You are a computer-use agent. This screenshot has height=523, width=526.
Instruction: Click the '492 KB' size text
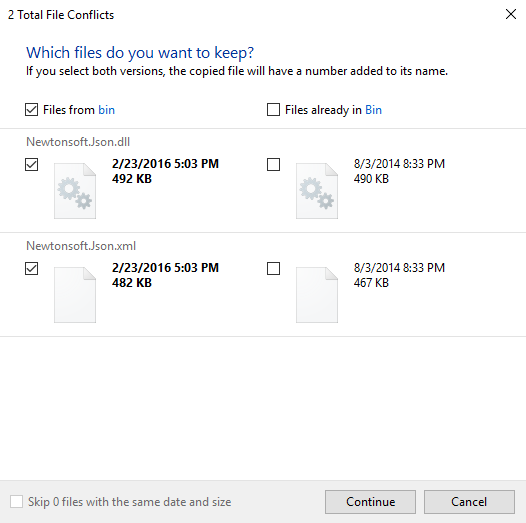(x=132, y=179)
